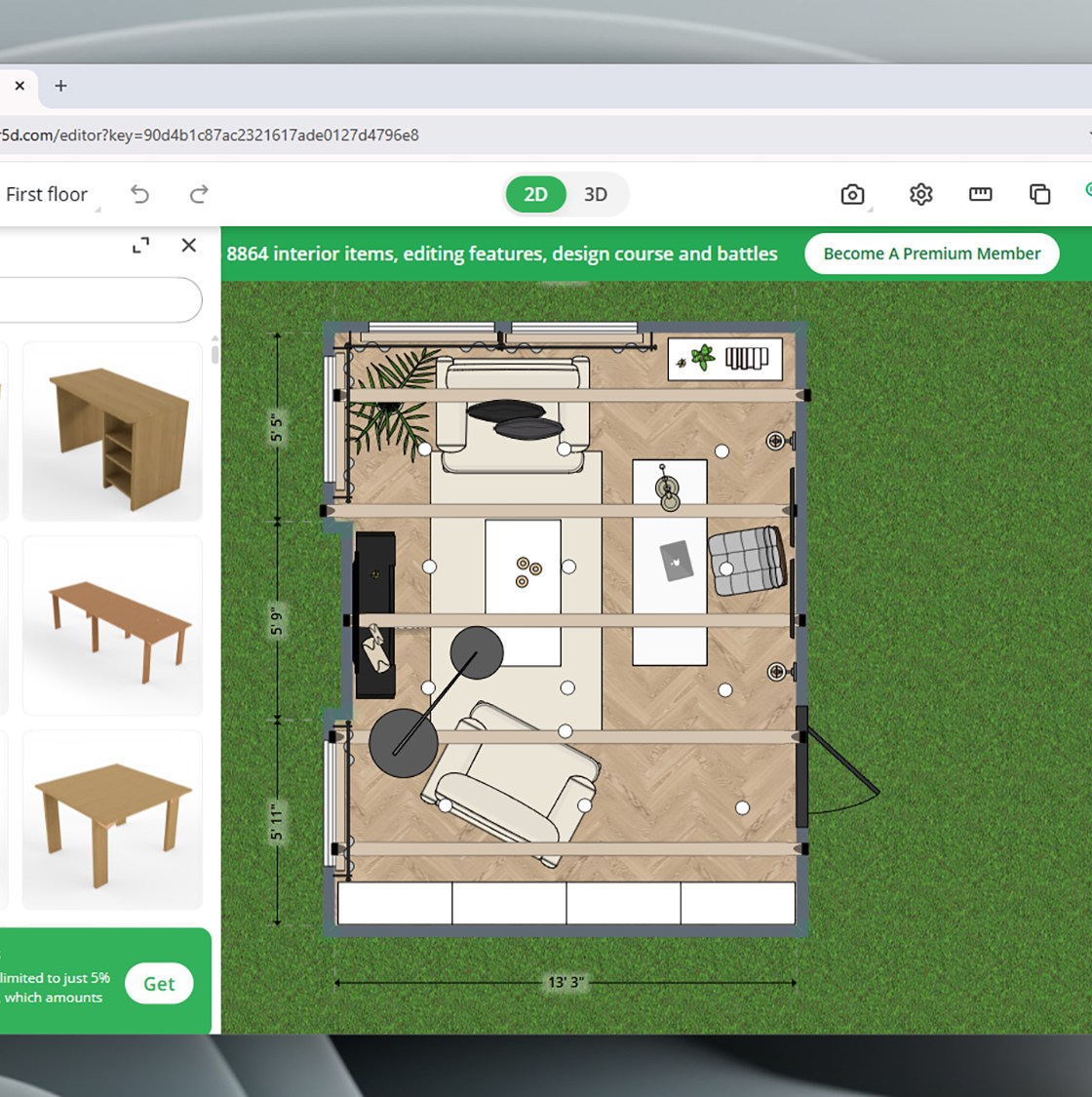Click the 5' 5" dimension label
The height and width of the screenshot is (1097, 1092).
[x=277, y=428]
